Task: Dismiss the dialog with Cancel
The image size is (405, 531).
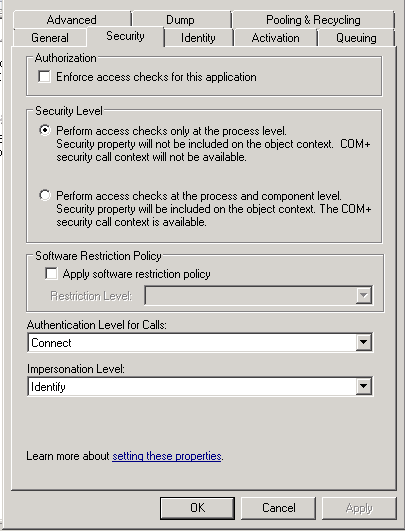Action: (x=278, y=508)
